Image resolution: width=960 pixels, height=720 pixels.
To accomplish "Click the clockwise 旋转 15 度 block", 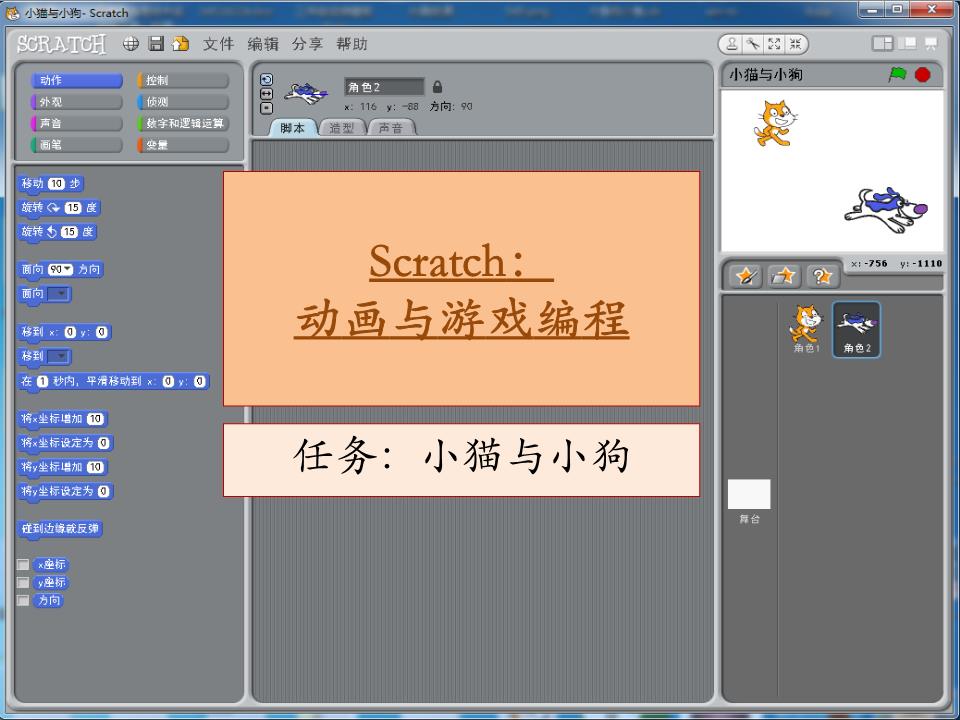I will coord(59,208).
